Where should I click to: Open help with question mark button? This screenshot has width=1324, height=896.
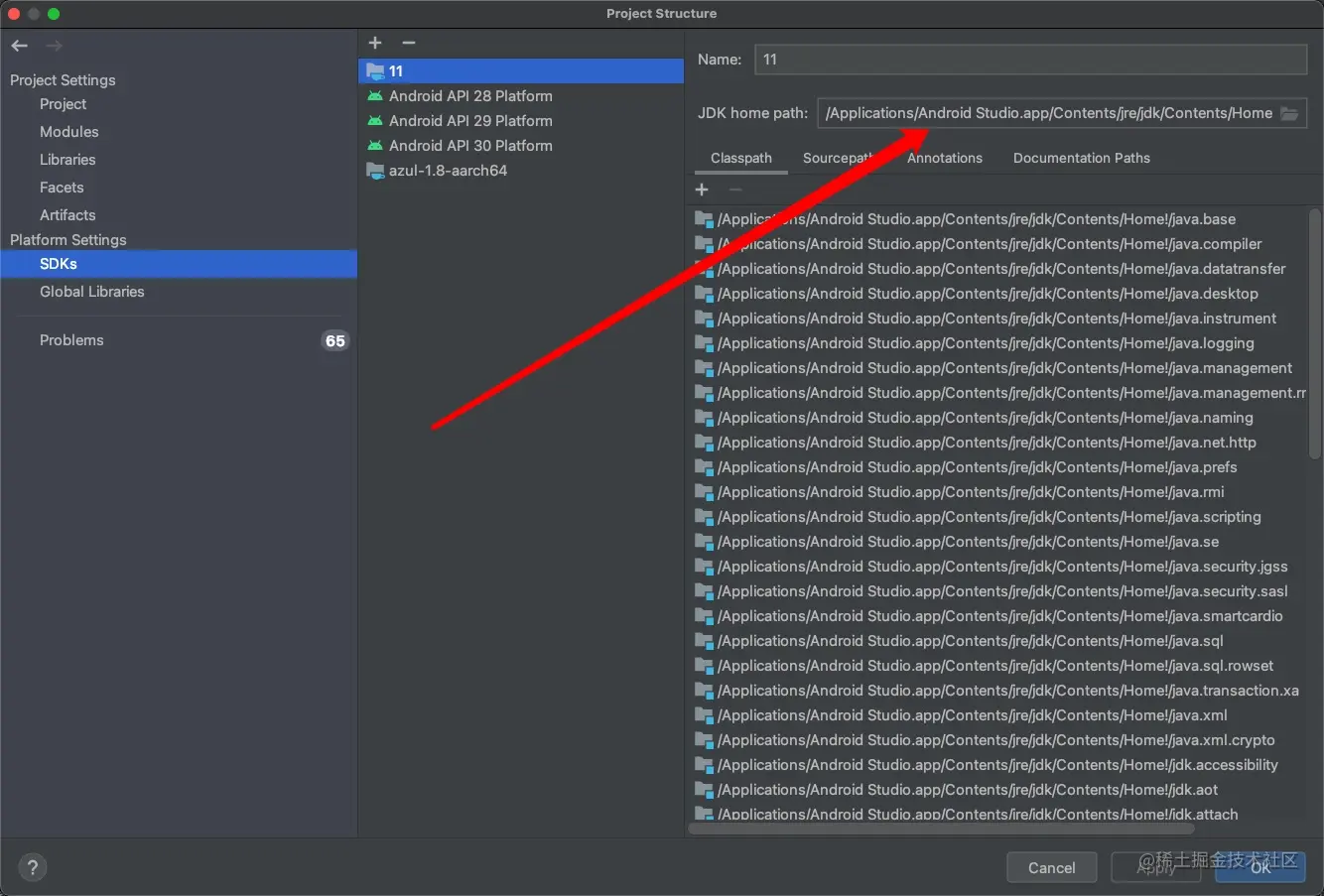(33, 867)
